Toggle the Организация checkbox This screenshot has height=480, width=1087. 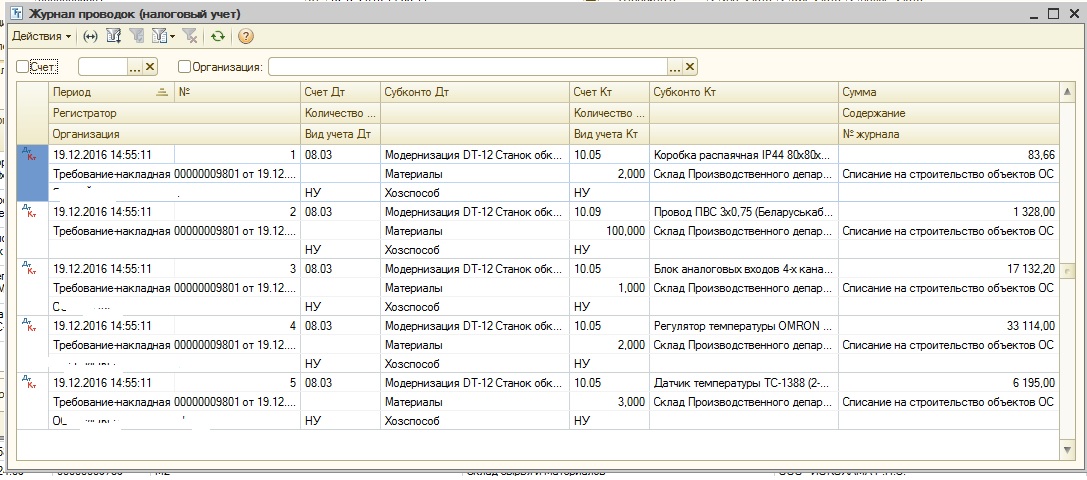coord(184,67)
